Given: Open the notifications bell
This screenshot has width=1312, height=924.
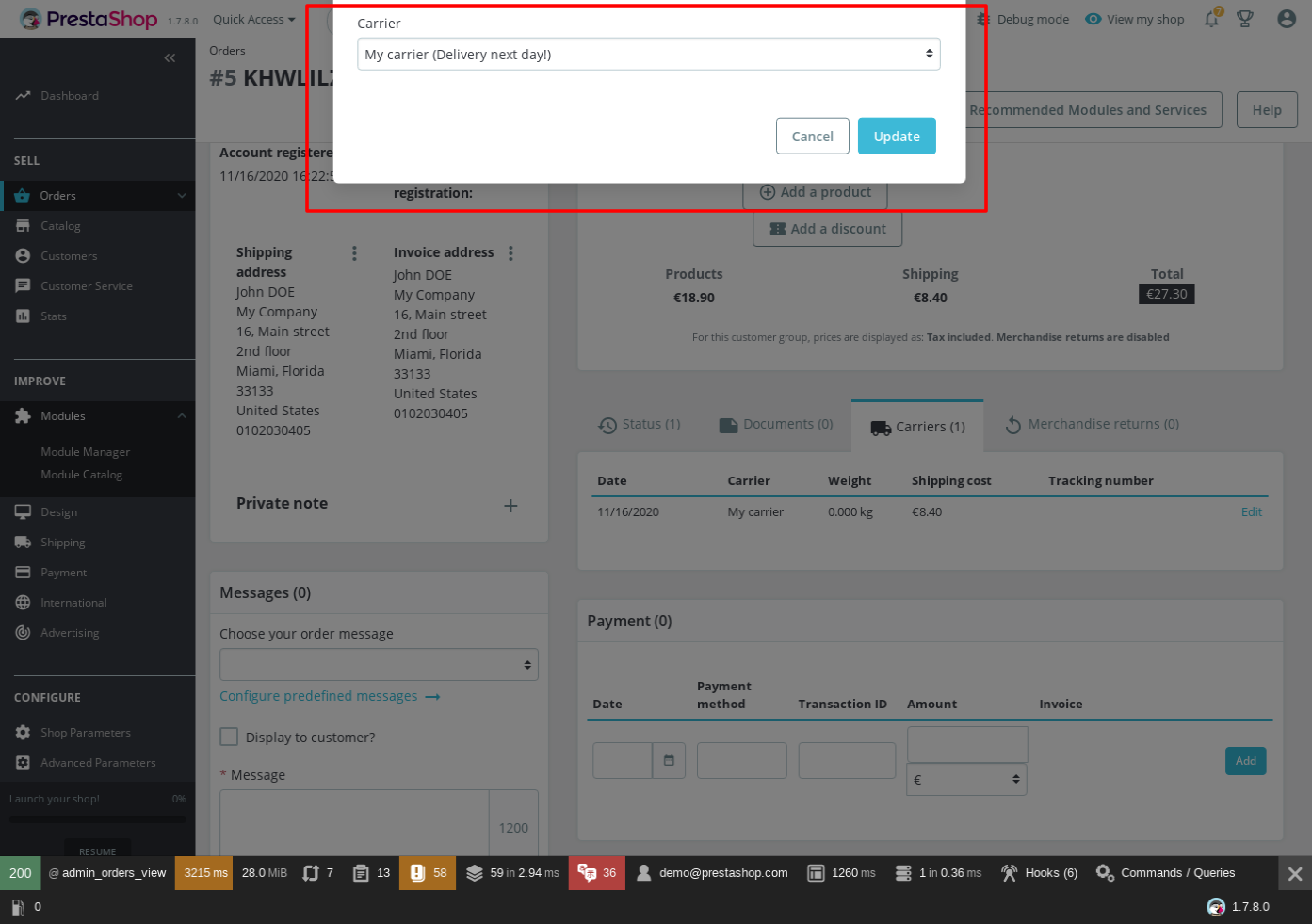Looking at the screenshot, I should 1211,19.
